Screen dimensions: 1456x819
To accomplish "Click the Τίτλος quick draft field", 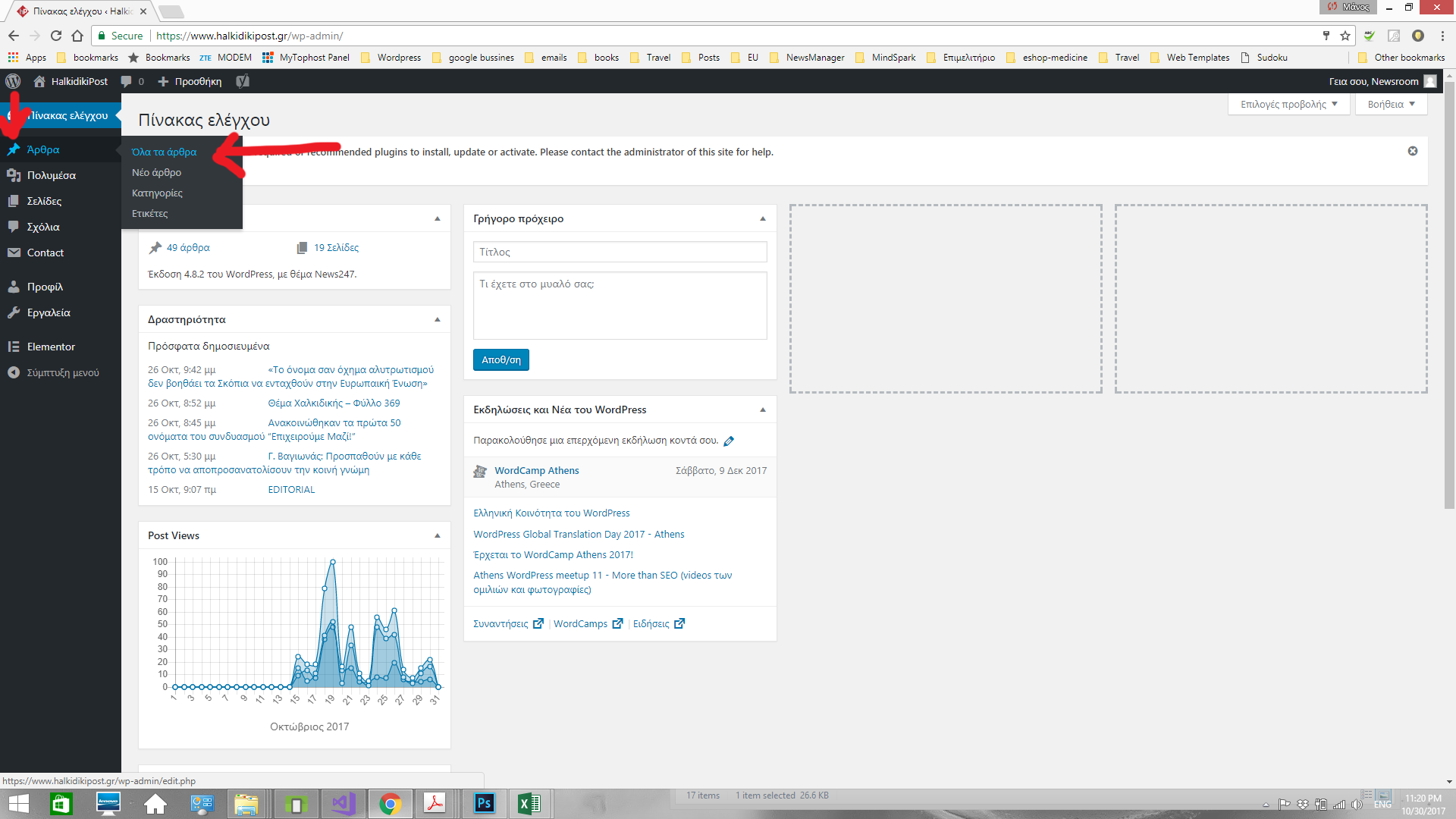I will tap(620, 252).
